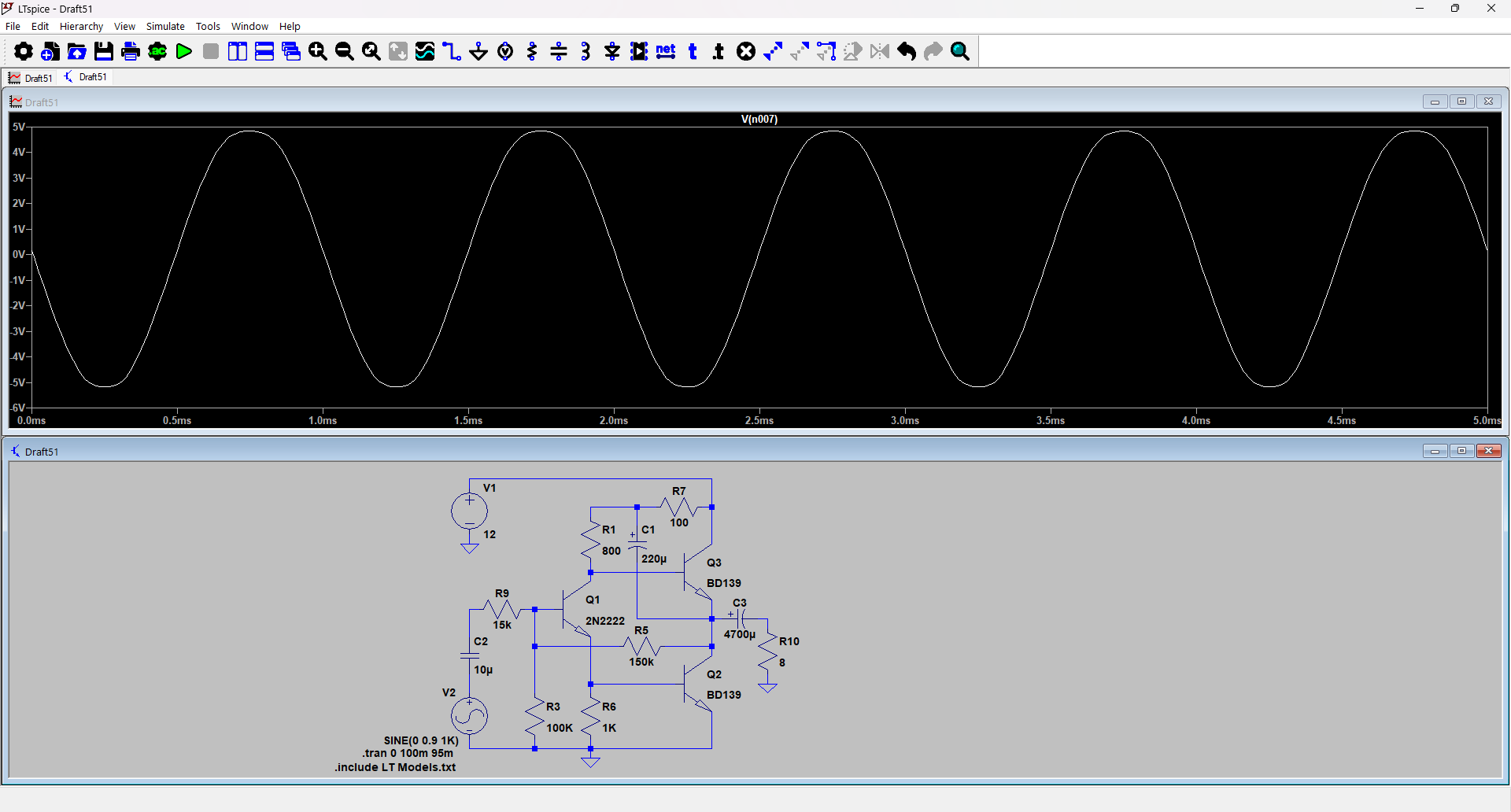Click the BD139 label of Q3
The width and height of the screenshot is (1511, 812).
[x=724, y=583]
